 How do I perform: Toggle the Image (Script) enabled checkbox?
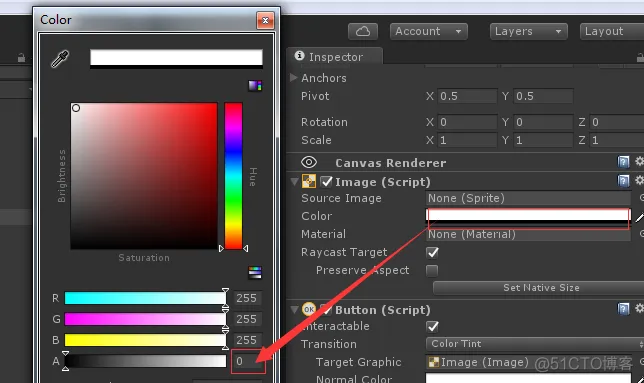pos(327,181)
